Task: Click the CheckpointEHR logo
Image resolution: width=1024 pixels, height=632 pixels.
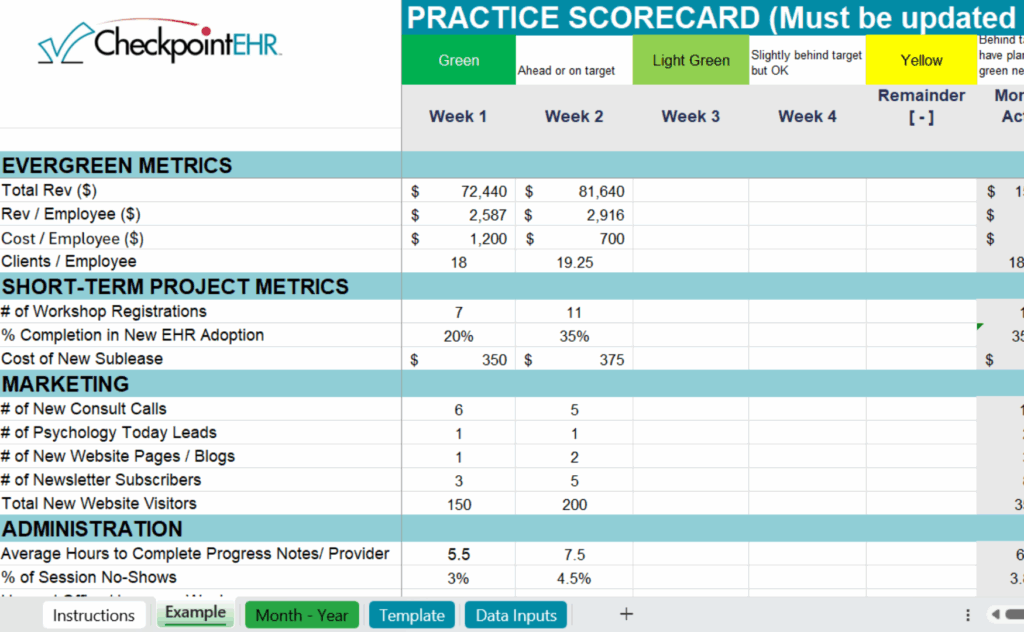Action: (x=160, y=45)
